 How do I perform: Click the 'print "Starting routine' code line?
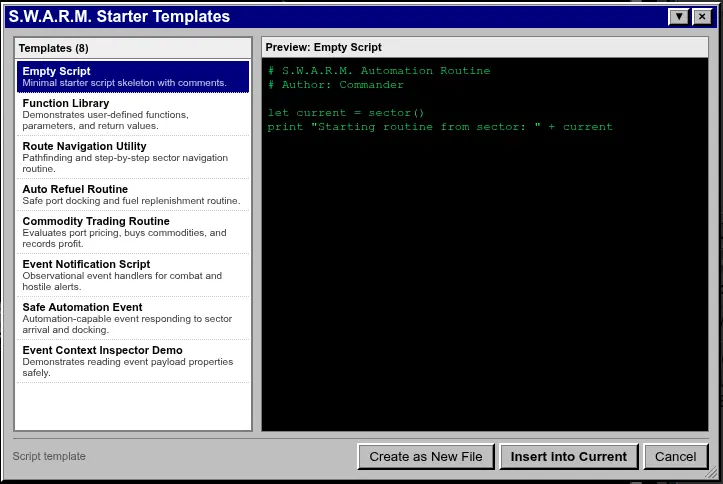coord(440,127)
